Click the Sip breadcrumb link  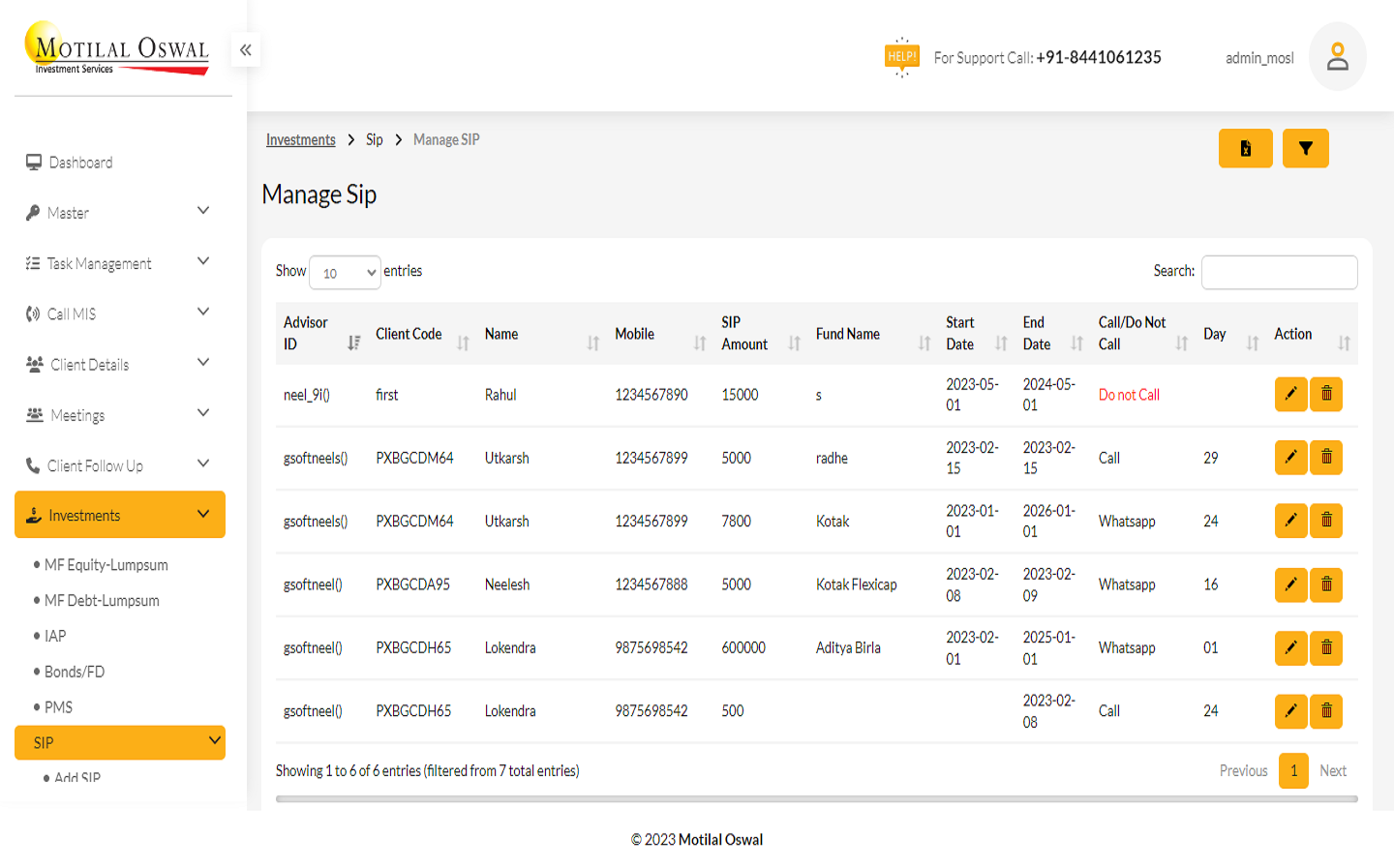[x=375, y=139]
